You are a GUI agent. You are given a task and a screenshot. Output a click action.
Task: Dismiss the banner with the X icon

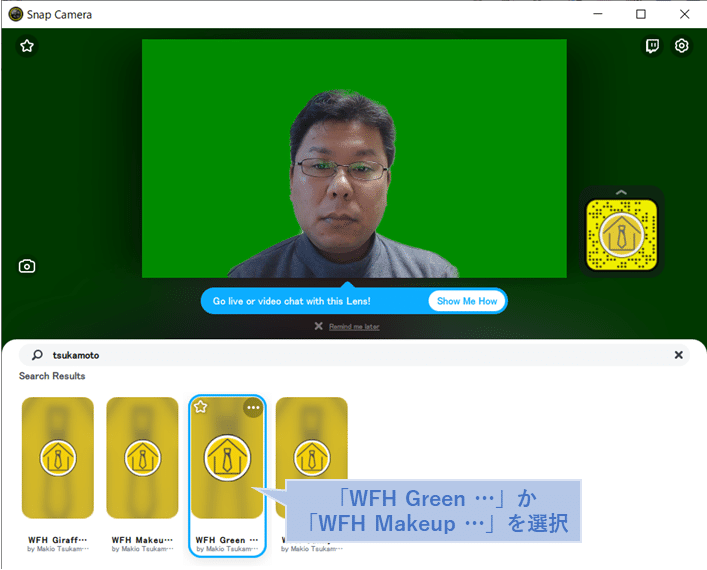(x=318, y=326)
